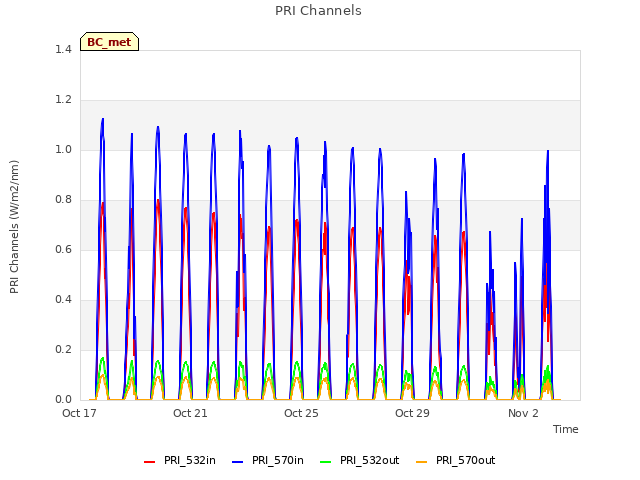
Task: Click the 1.4 y-axis tick label
Action: [63, 49]
